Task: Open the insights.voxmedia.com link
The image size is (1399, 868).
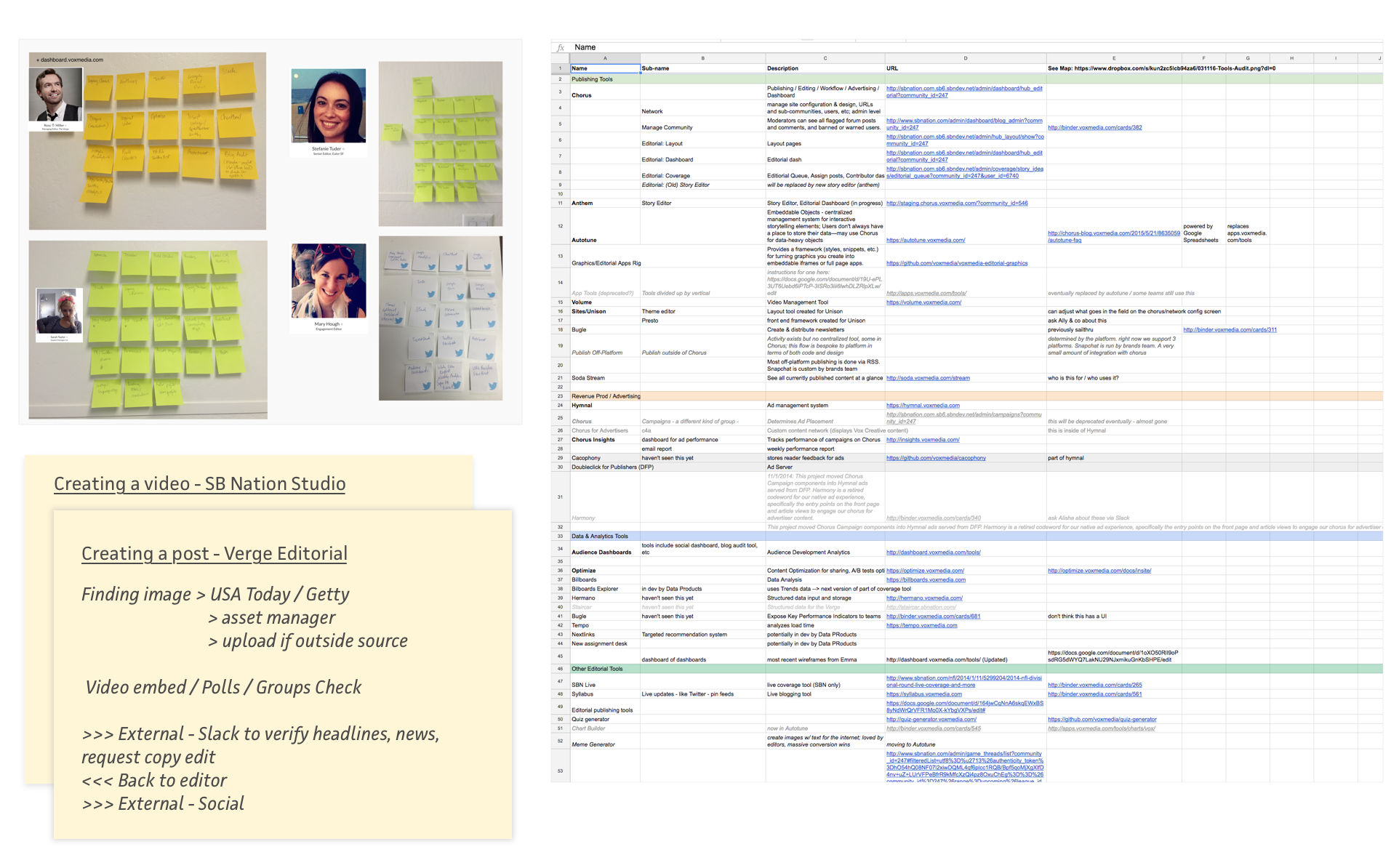Action: 923,440
